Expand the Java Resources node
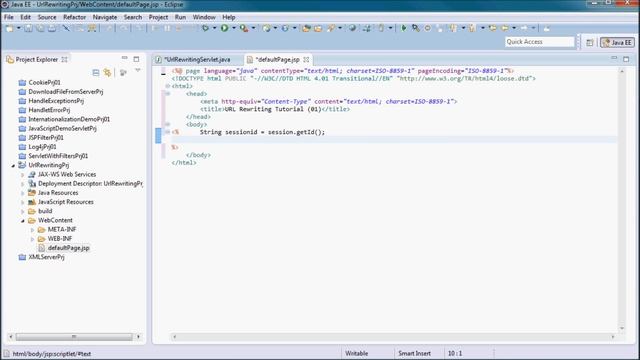This screenshot has height=360, width=640. pyautogui.click(x=23, y=193)
